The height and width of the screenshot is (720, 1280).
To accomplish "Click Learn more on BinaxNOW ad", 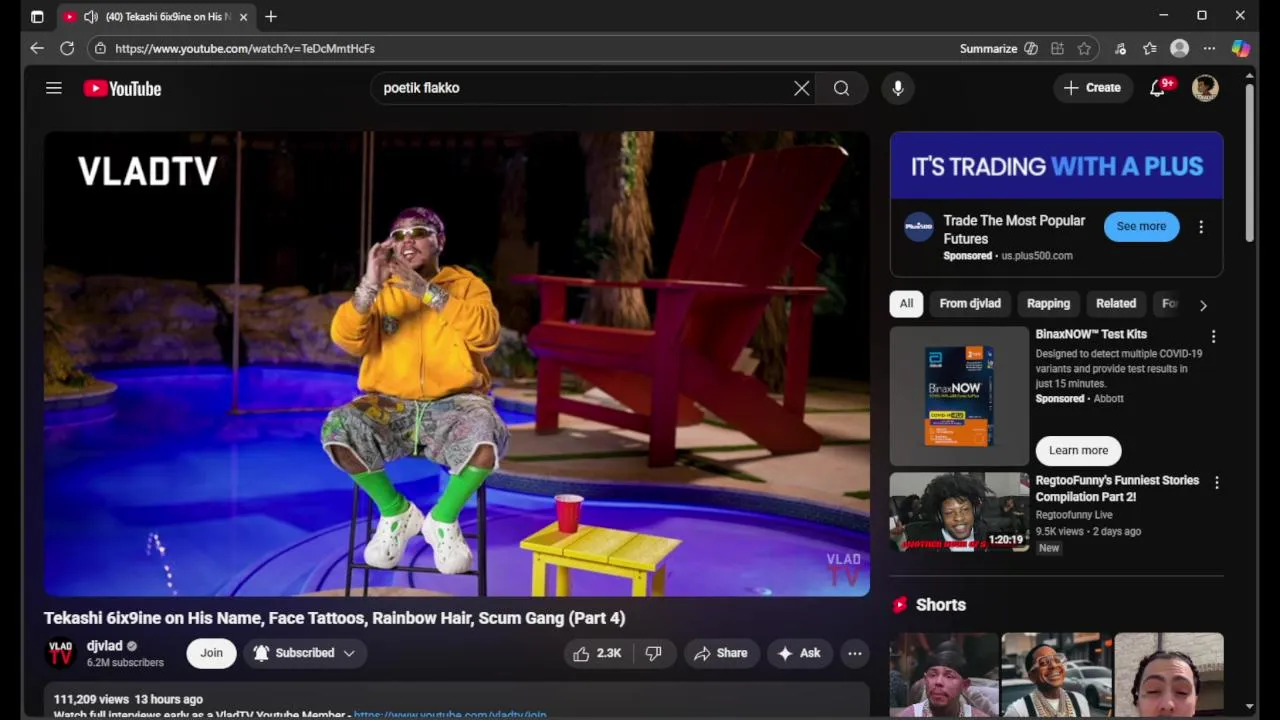I will tap(1078, 450).
